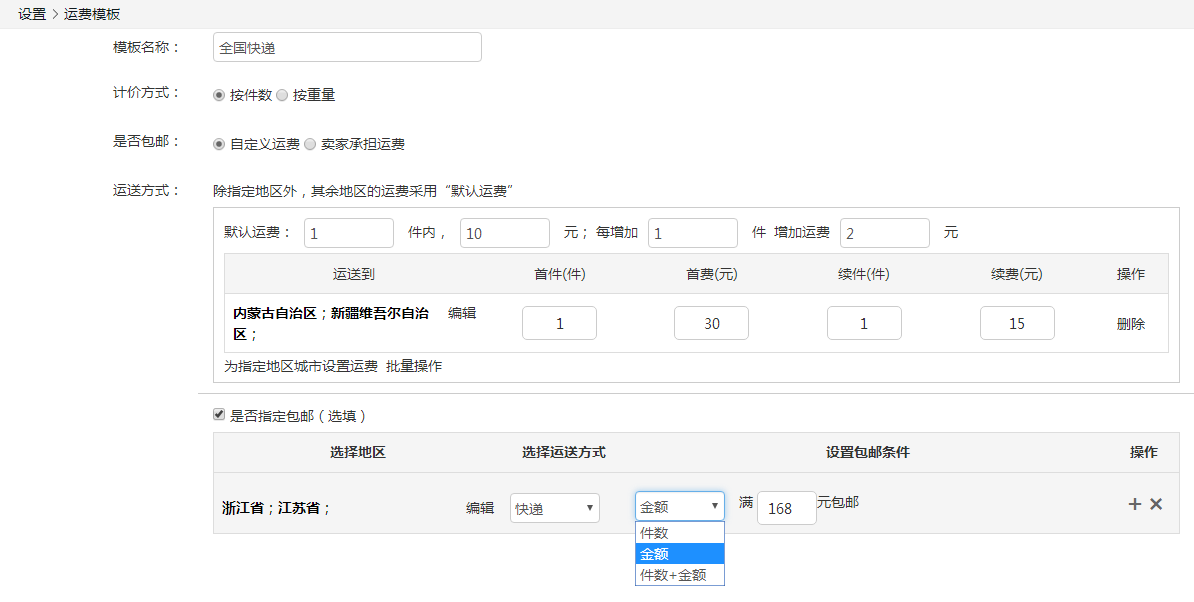Viewport: 1194px width, 602px height.
Task: Choose the 卖家承担运费 radio option
Action: (310, 144)
